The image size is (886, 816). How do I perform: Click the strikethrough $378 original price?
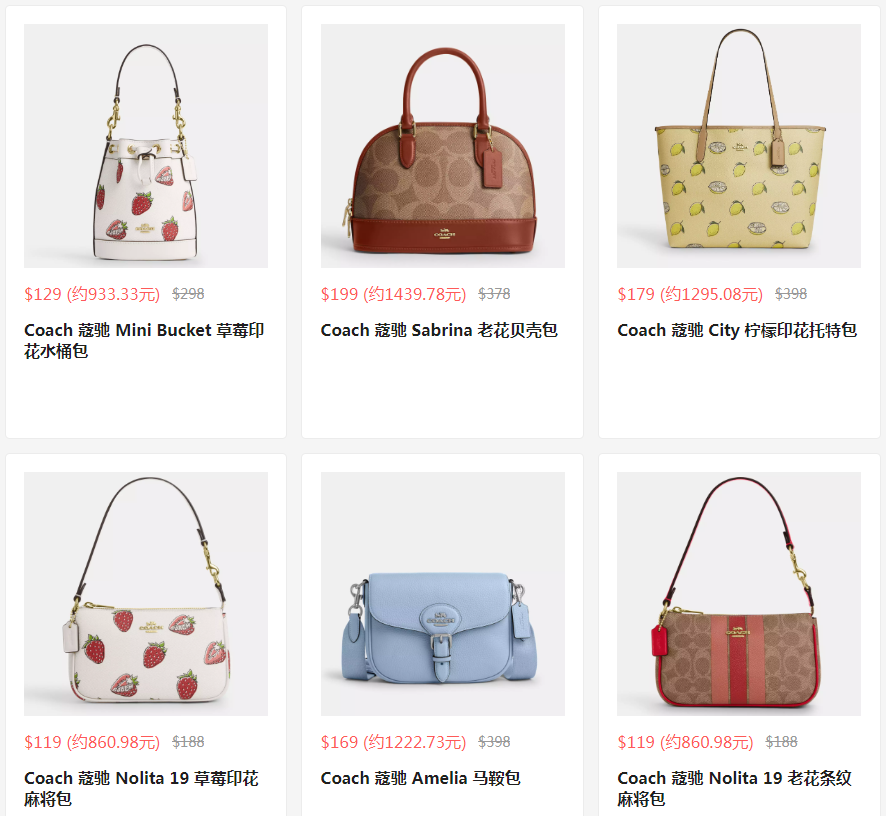point(494,294)
